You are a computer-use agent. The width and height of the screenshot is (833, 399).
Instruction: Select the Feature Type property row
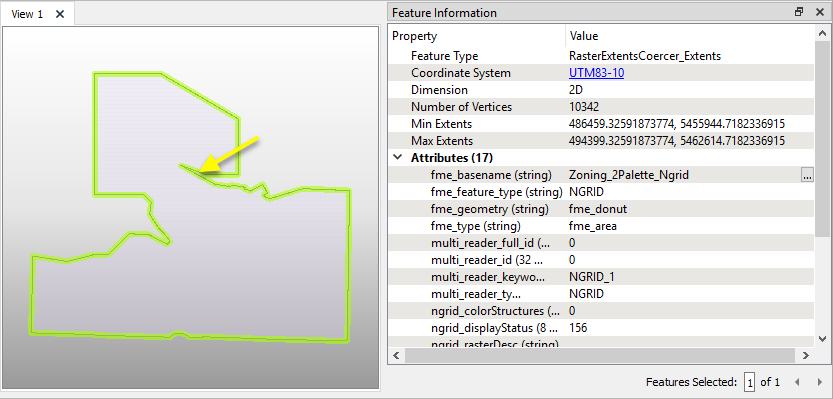601,56
